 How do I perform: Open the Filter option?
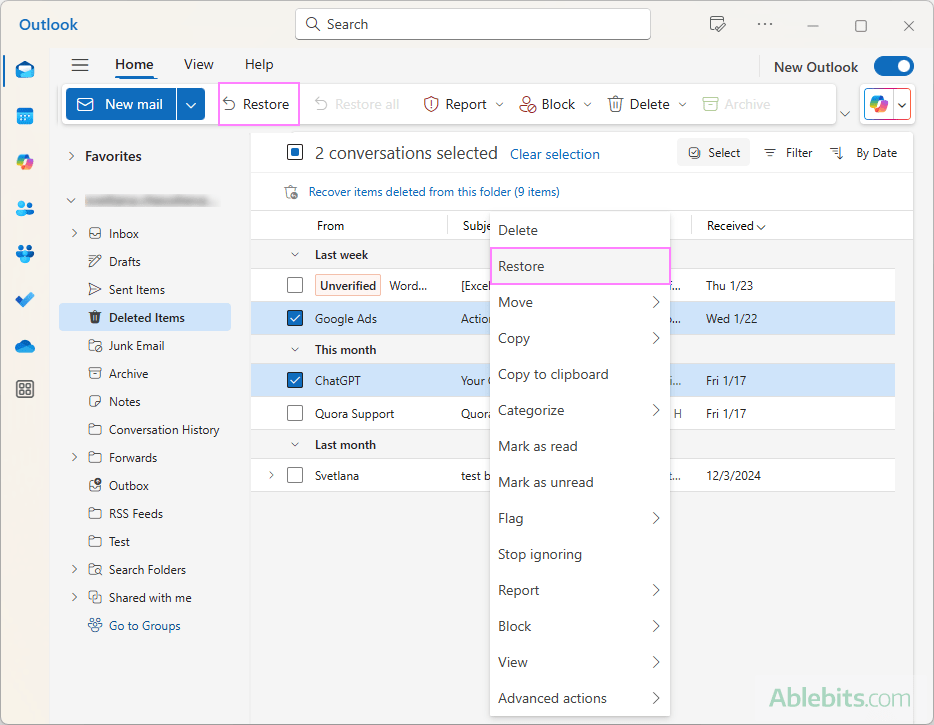click(x=788, y=153)
